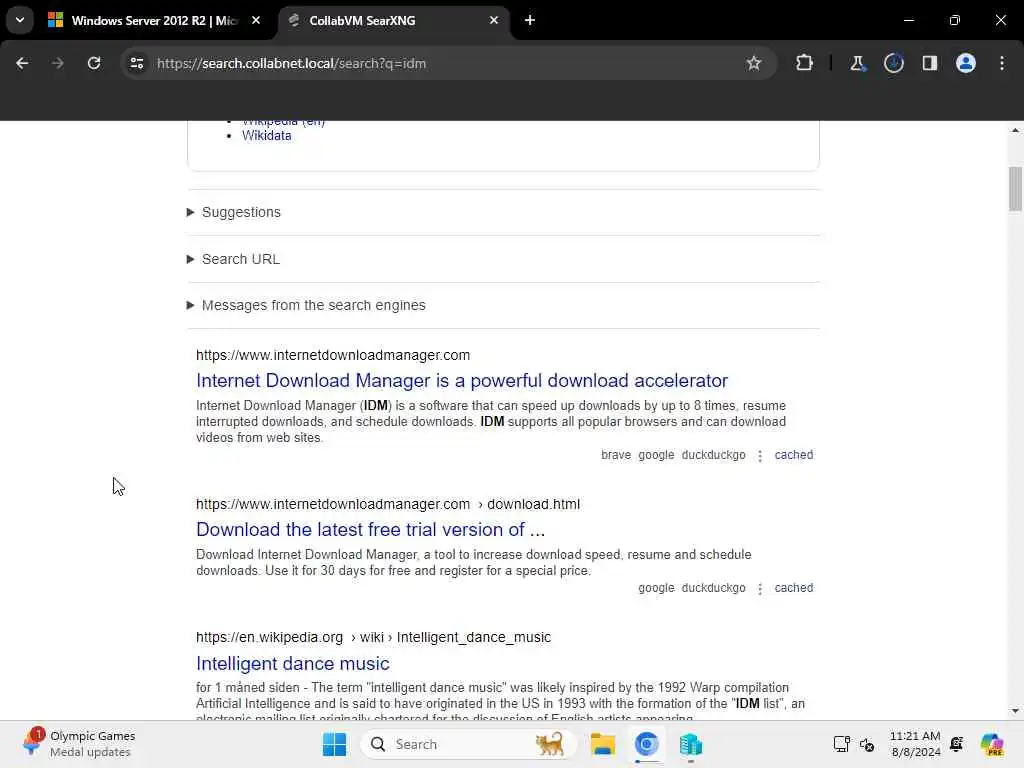Open a new browser tab
The width and height of the screenshot is (1024, 768).
pyautogui.click(x=530, y=20)
